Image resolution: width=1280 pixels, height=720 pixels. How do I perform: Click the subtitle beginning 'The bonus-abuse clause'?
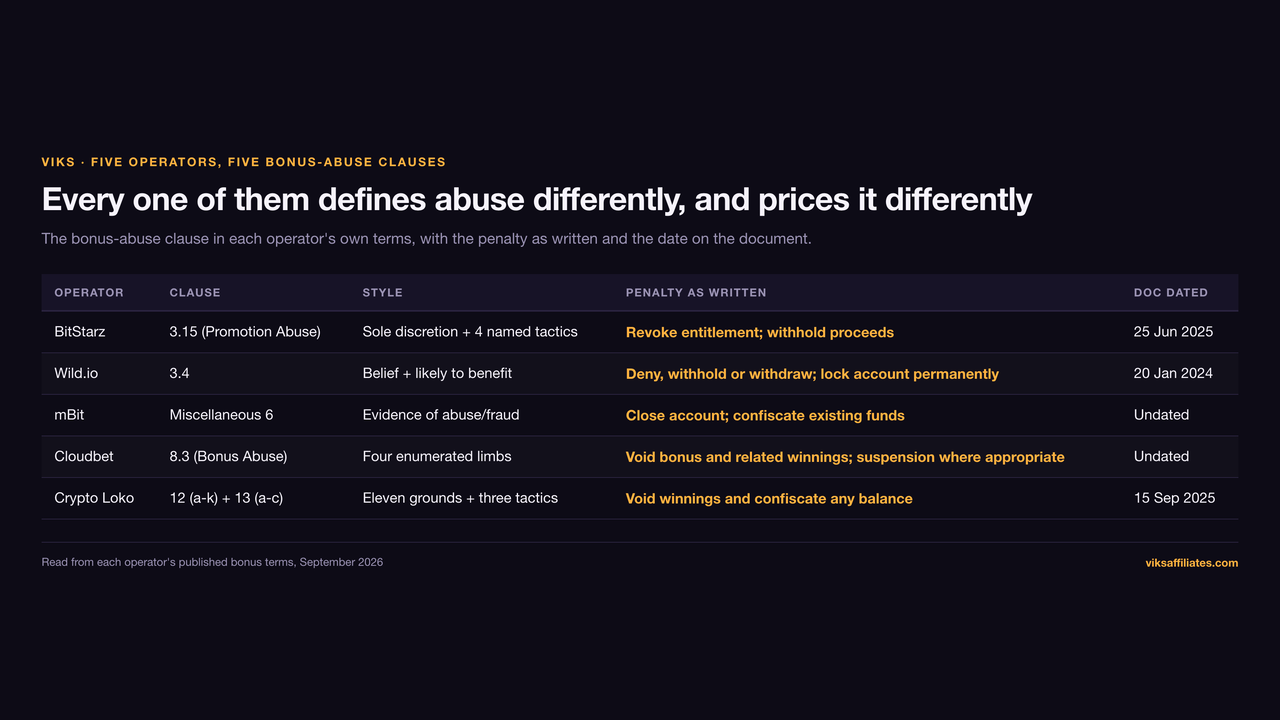coord(426,239)
